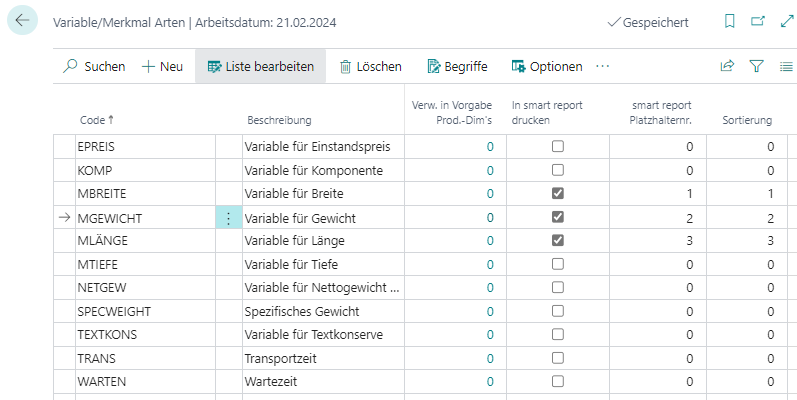
Task: Expand more toolbar actions ellipsis
Action: coord(602,66)
